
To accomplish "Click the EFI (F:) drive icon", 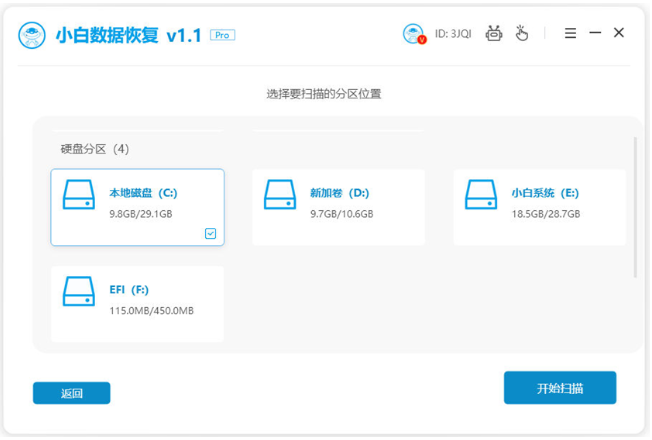I will click(79, 292).
